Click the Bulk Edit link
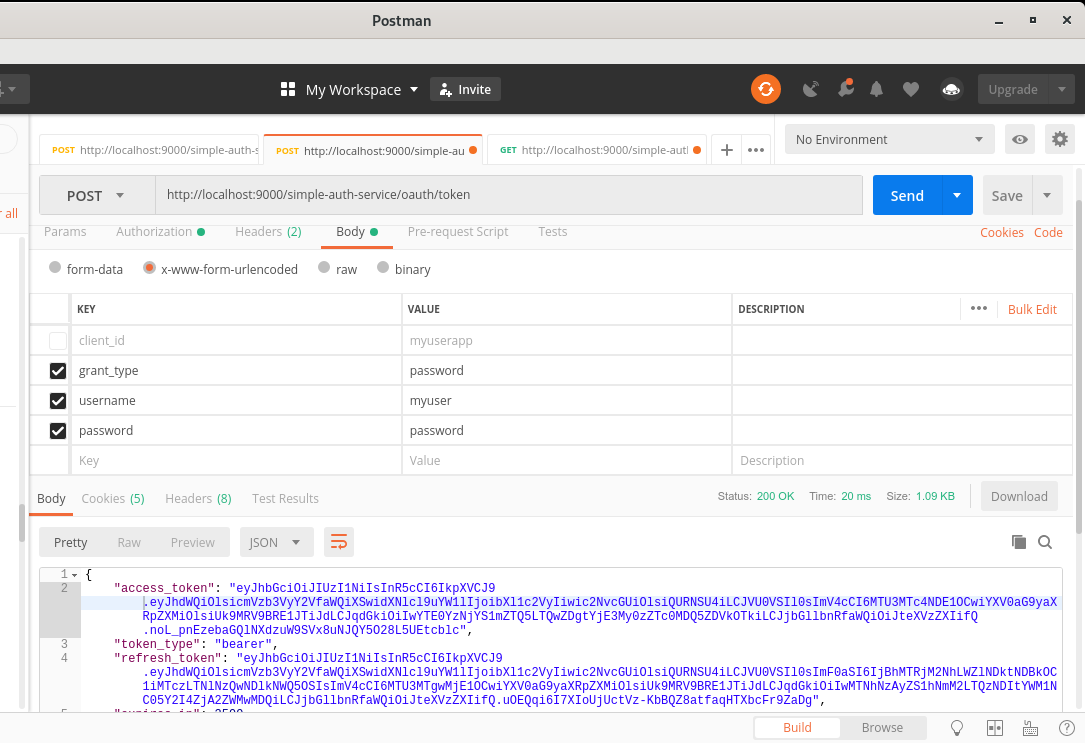Image resolution: width=1085 pixels, height=743 pixels. pyautogui.click(x=1032, y=309)
